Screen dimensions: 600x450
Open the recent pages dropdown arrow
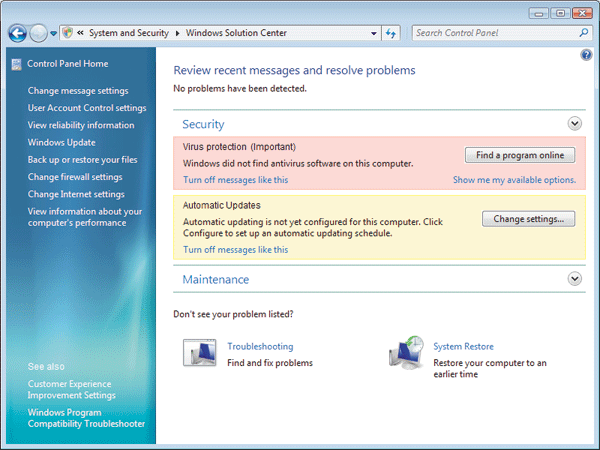pyautogui.click(x=54, y=34)
